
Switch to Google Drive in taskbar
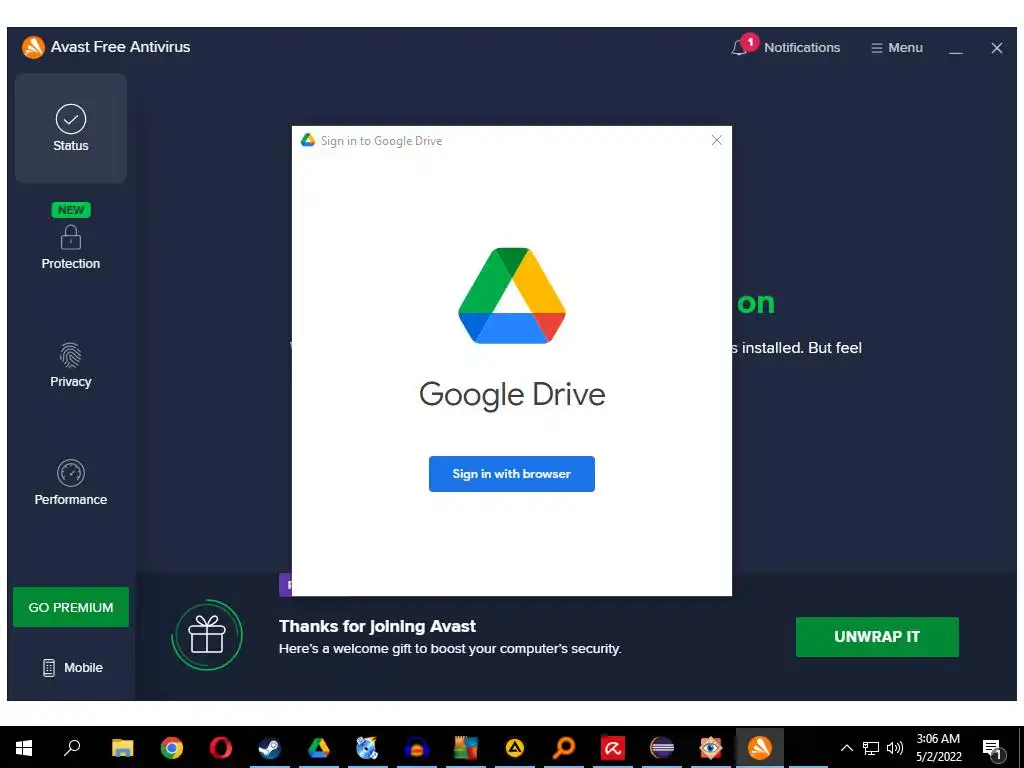pos(319,748)
